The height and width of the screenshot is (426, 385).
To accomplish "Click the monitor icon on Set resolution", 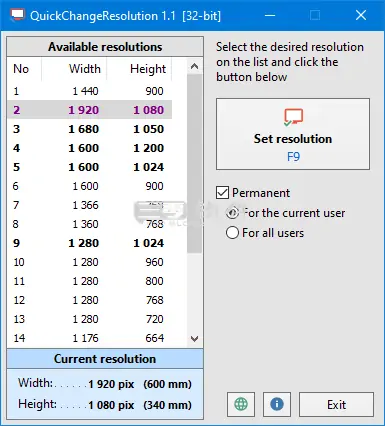I will tap(293, 117).
